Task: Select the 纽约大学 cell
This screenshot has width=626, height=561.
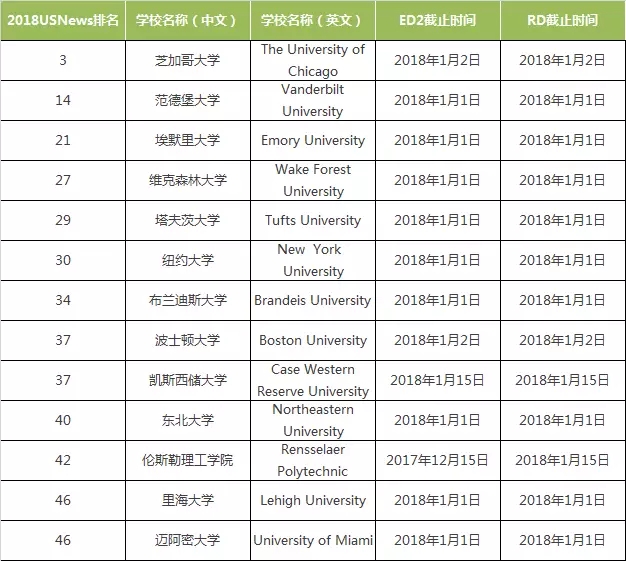Action: click(x=188, y=260)
